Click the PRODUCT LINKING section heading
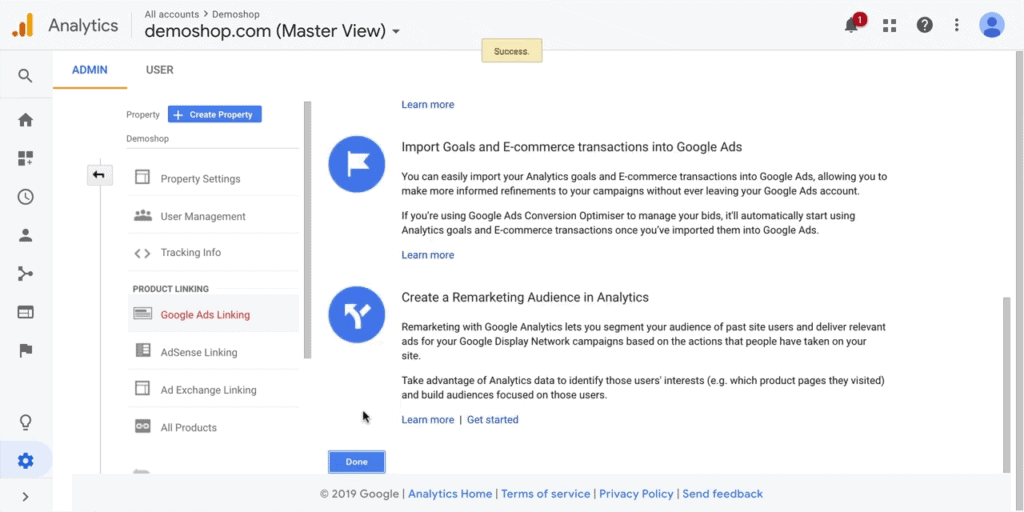Image resolution: width=1024 pixels, height=512 pixels. pyautogui.click(x=170, y=289)
